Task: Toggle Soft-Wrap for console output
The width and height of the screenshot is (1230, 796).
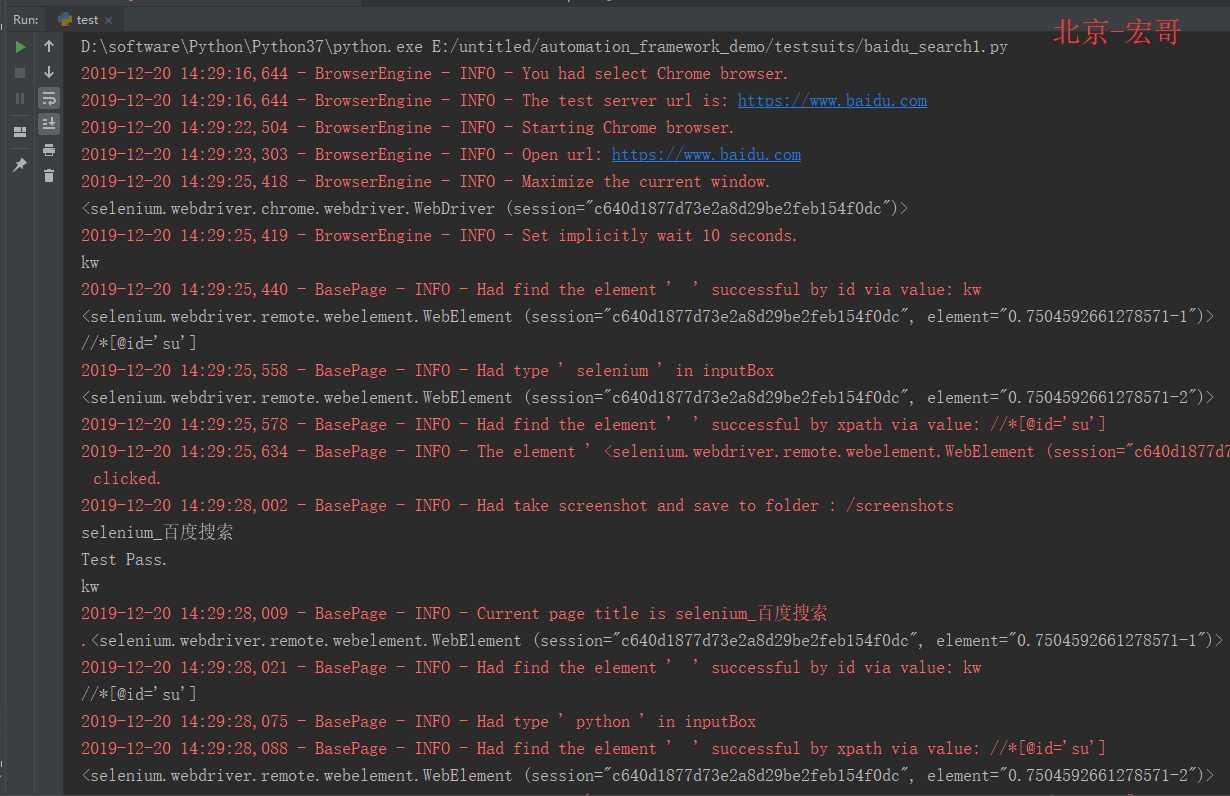Action: coord(49,98)
